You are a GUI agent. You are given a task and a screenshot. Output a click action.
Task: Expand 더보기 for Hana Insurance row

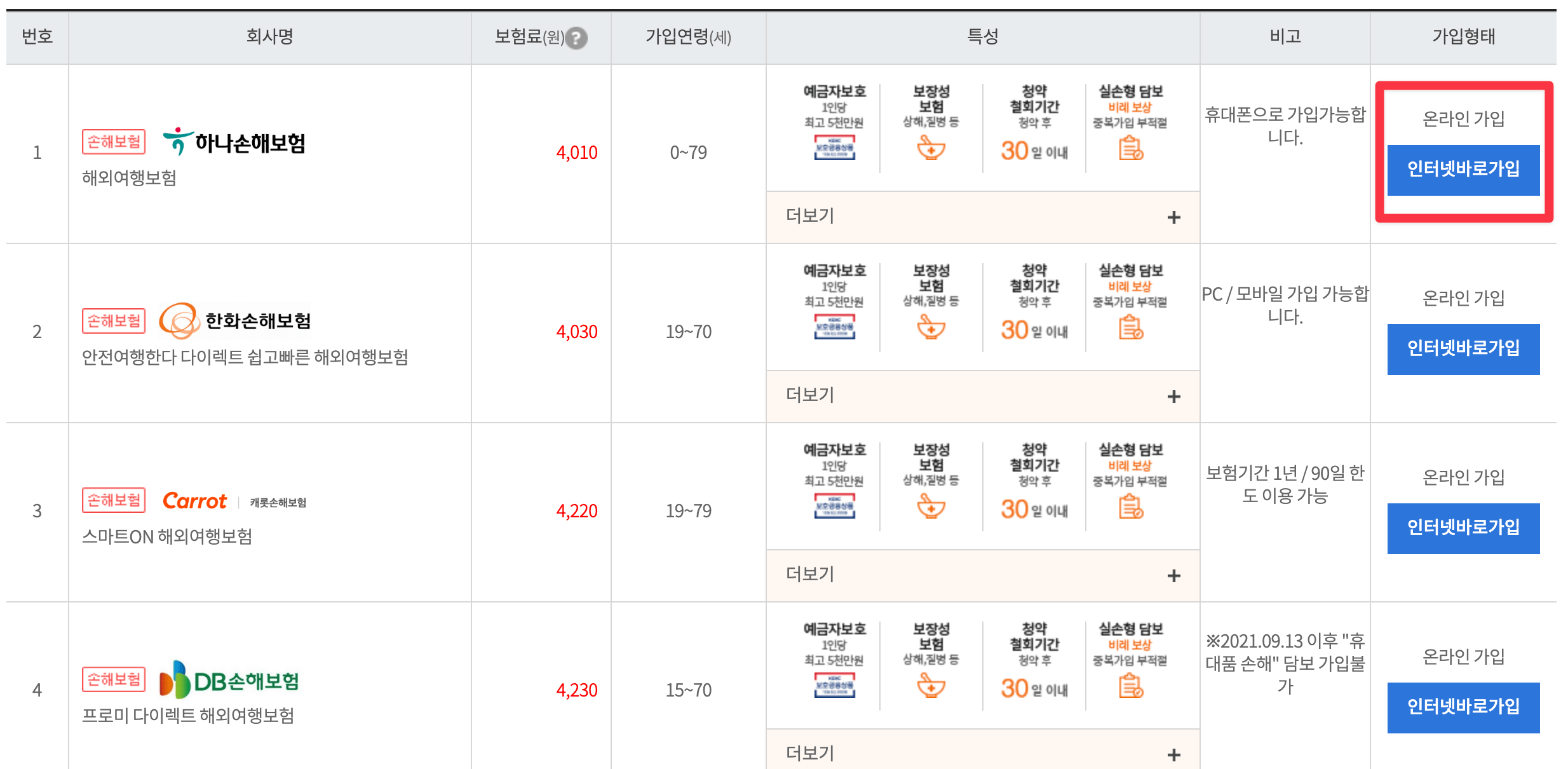click(983, 217)
